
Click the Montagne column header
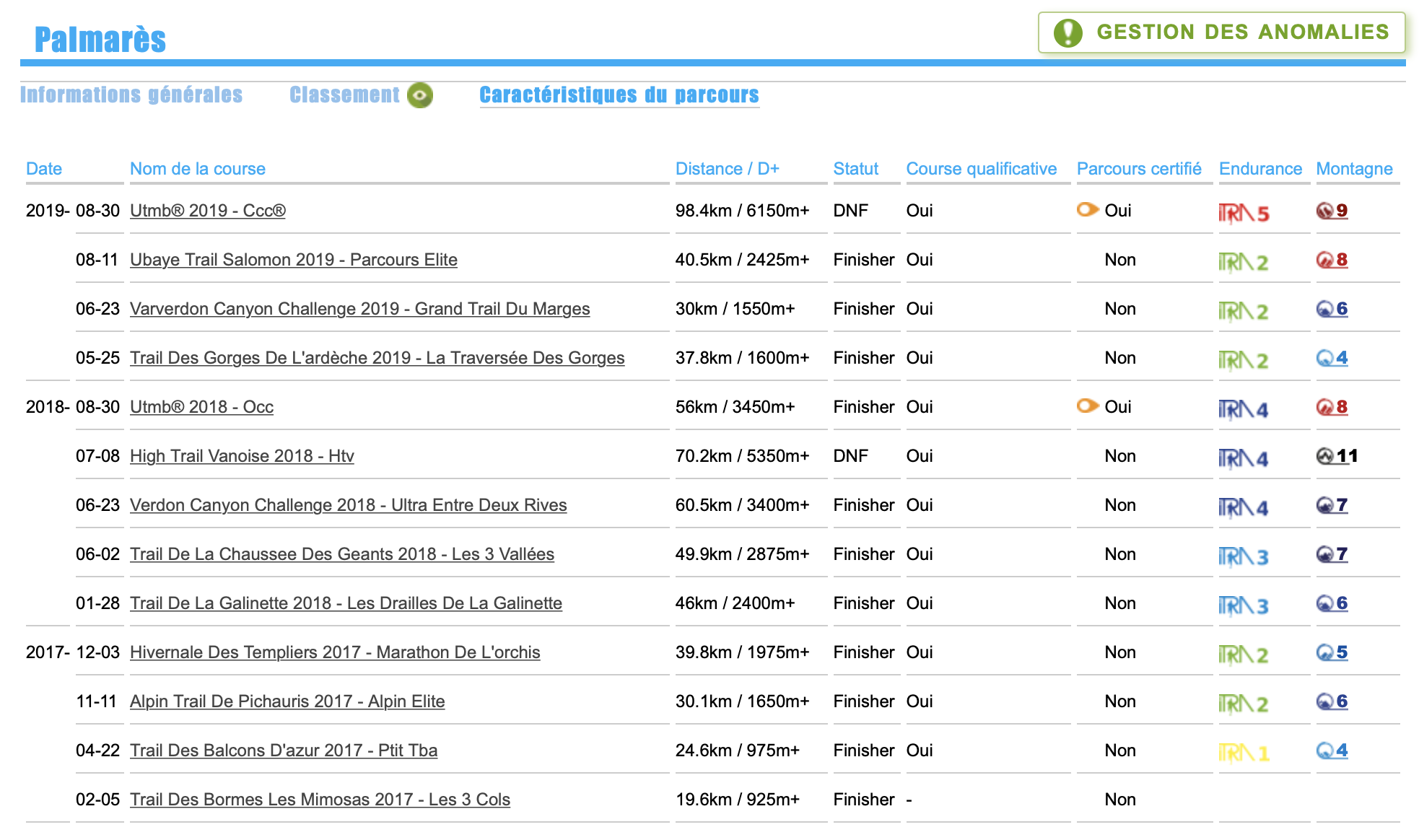pos(1354,169)
